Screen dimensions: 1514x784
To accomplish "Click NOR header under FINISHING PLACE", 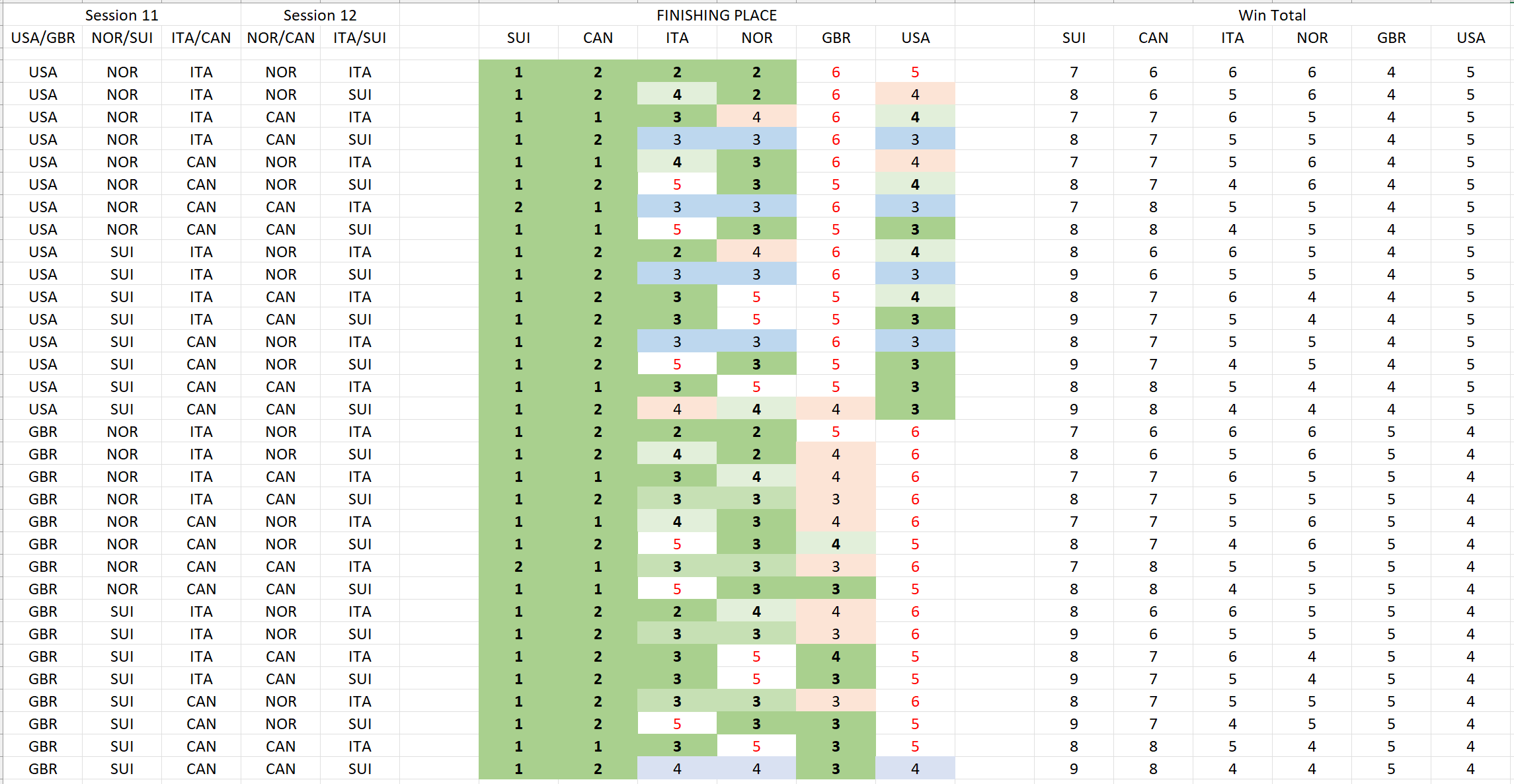I will 756,38.
